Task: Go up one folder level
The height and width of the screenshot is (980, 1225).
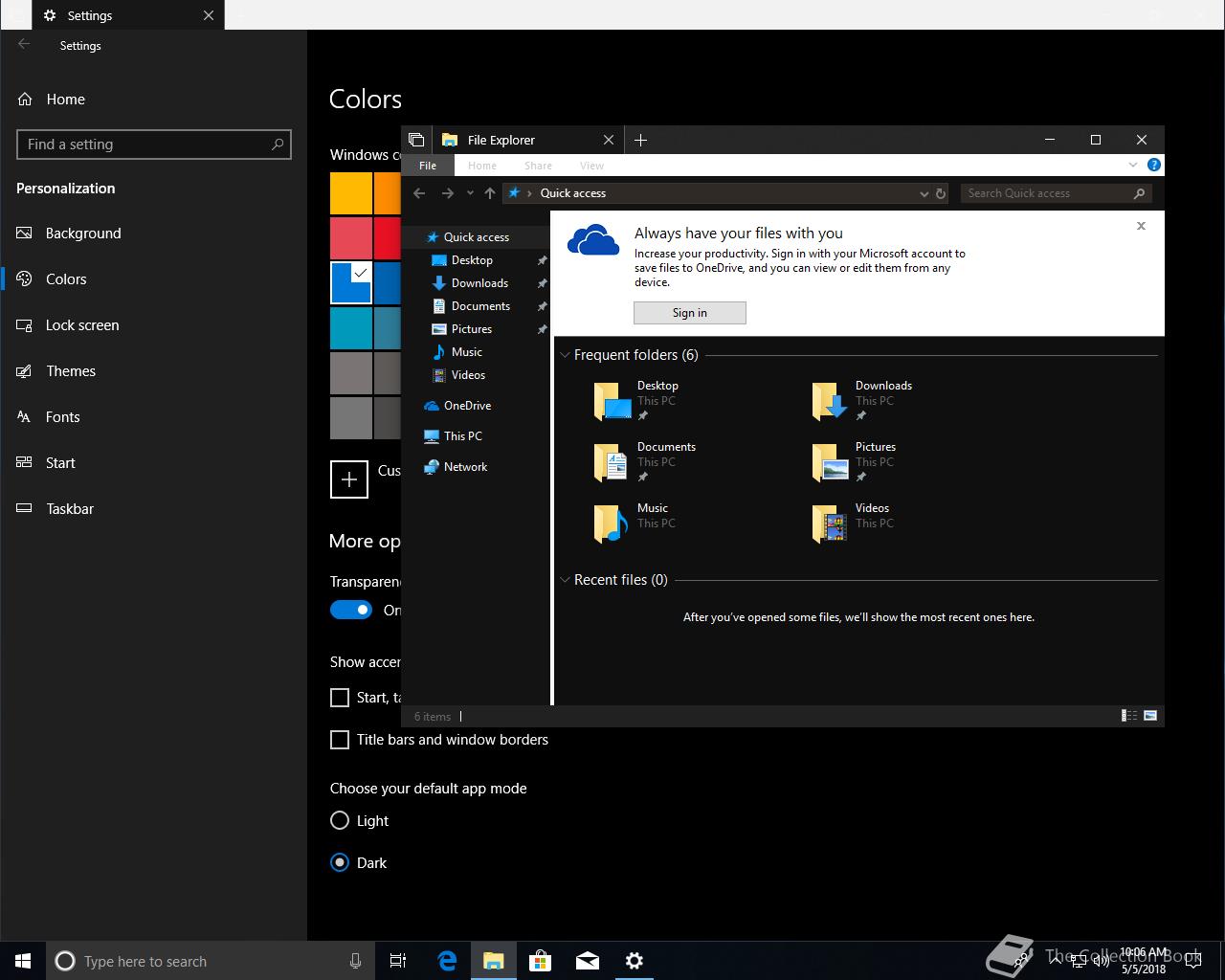Action: coord(490,193)
